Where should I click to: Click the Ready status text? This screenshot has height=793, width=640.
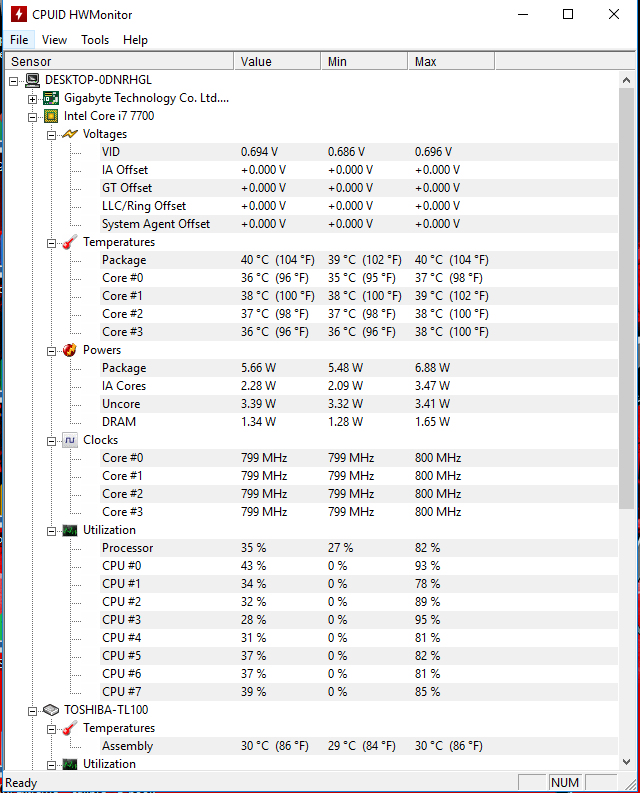pyautogui.click(x=21, y=783)
